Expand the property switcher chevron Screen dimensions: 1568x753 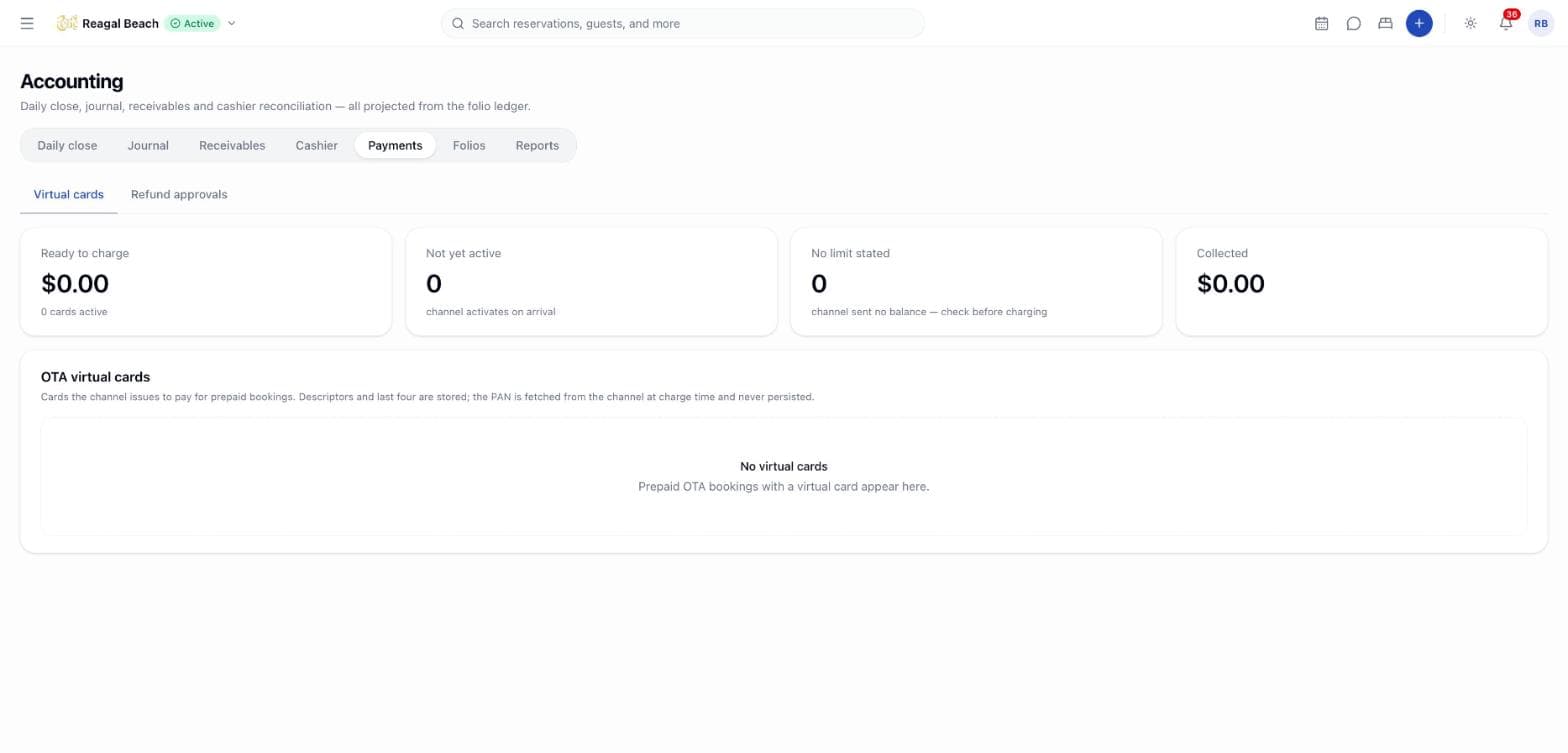click(231, 23)
